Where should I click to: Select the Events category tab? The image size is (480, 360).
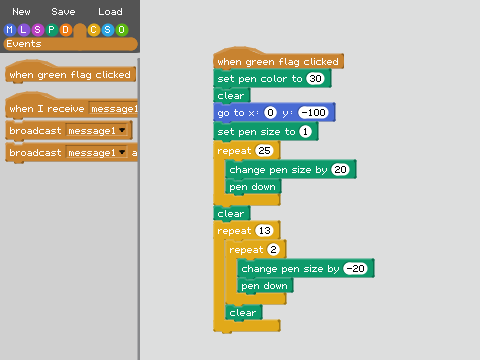[x=70, y=44]
